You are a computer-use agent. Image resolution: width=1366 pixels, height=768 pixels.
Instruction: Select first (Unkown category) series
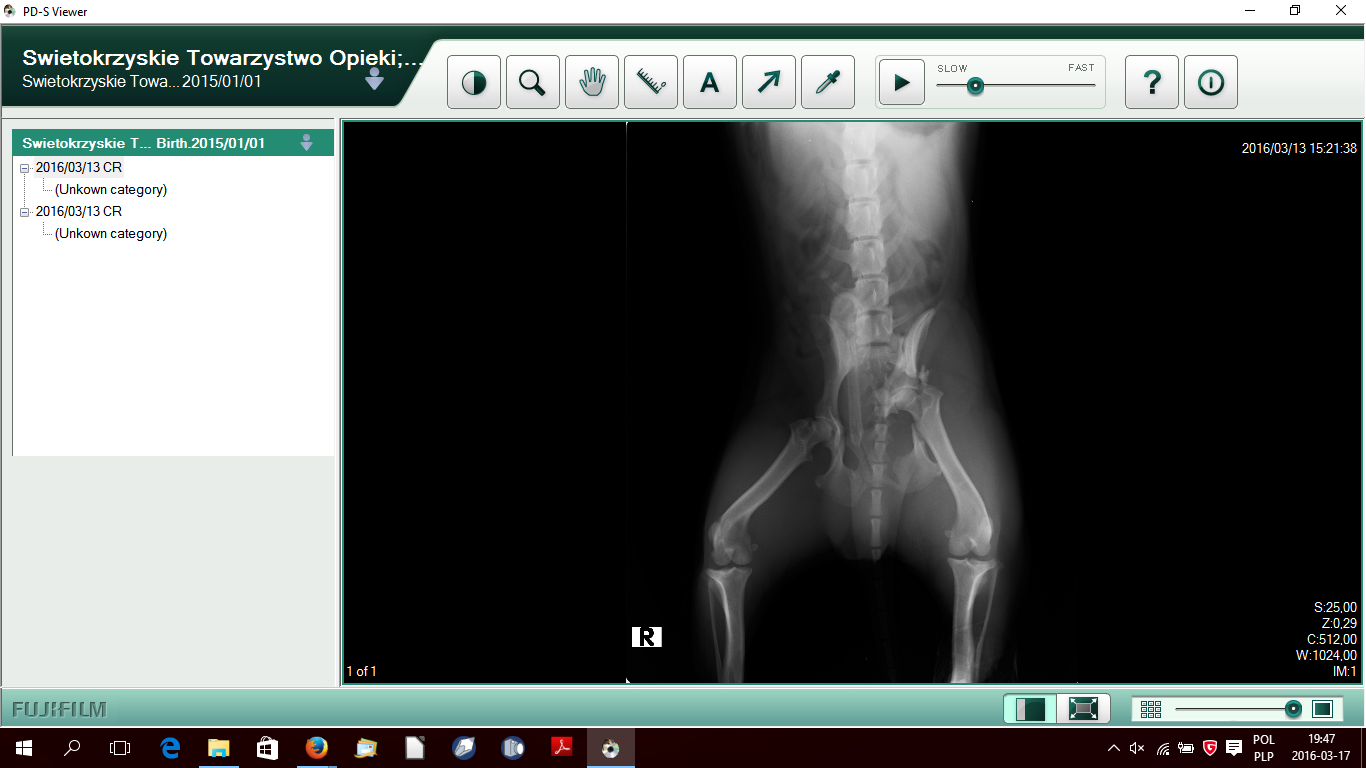pos(110,189)
